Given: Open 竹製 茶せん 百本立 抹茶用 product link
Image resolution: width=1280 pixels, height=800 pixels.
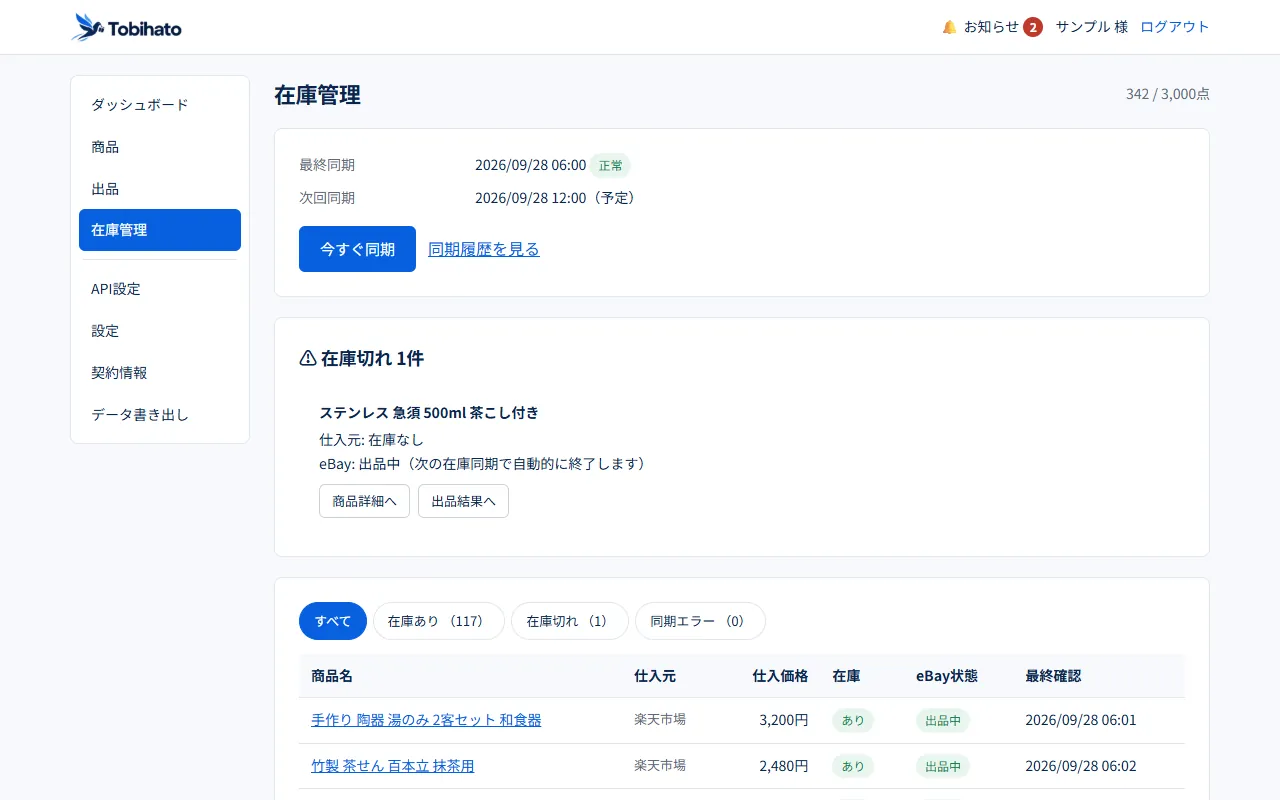Looking at the screenshot, I should coord(393,766).
